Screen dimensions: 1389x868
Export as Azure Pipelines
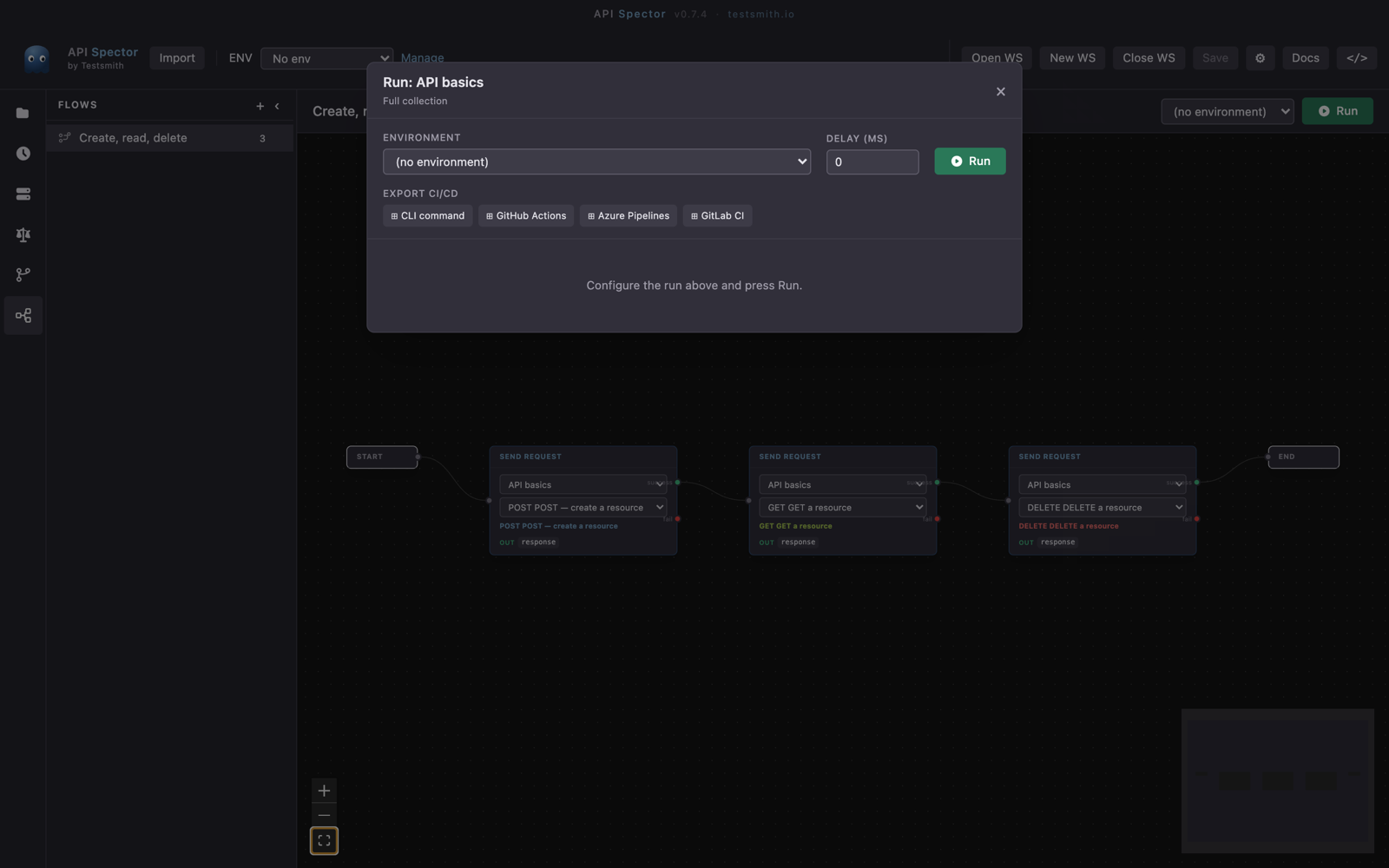coord(629,216)
